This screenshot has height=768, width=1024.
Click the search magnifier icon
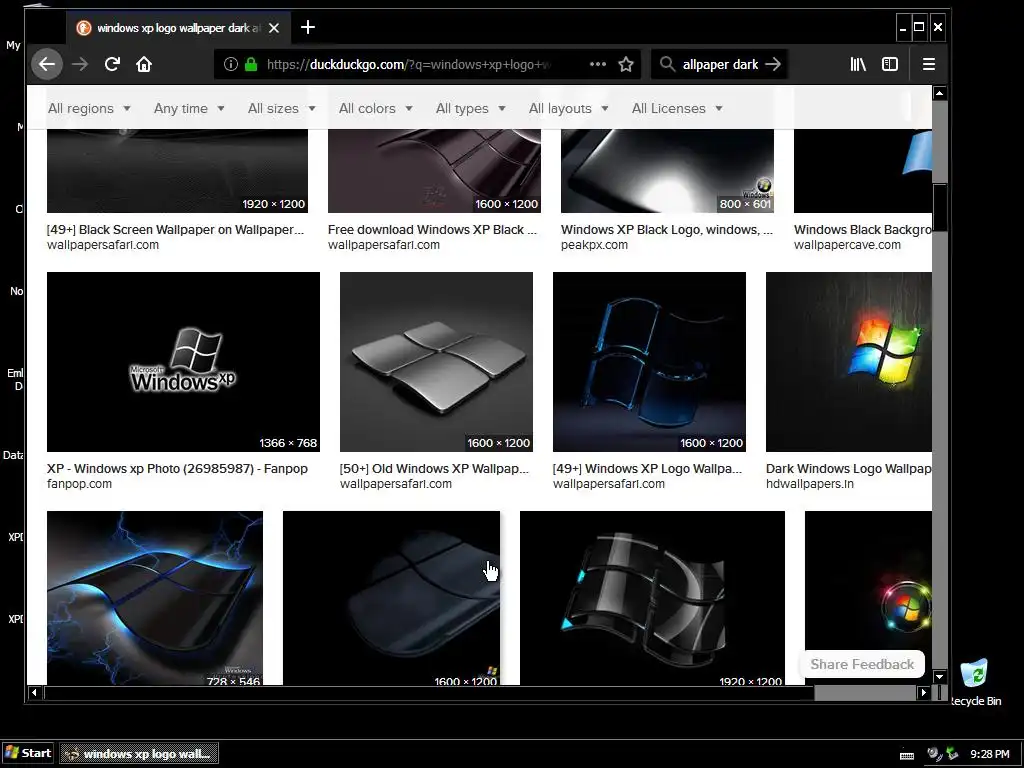(667, 64)
